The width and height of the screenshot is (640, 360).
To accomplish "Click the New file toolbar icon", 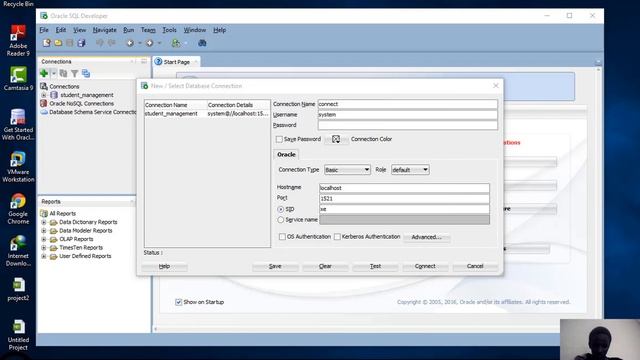I will click(47, 43).
